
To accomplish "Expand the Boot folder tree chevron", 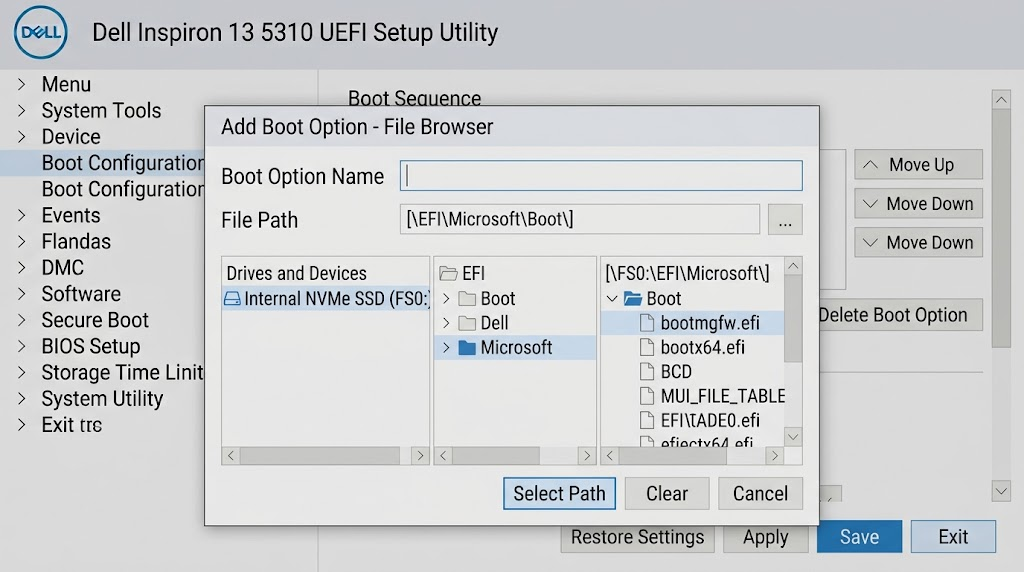I will (446, 299).
